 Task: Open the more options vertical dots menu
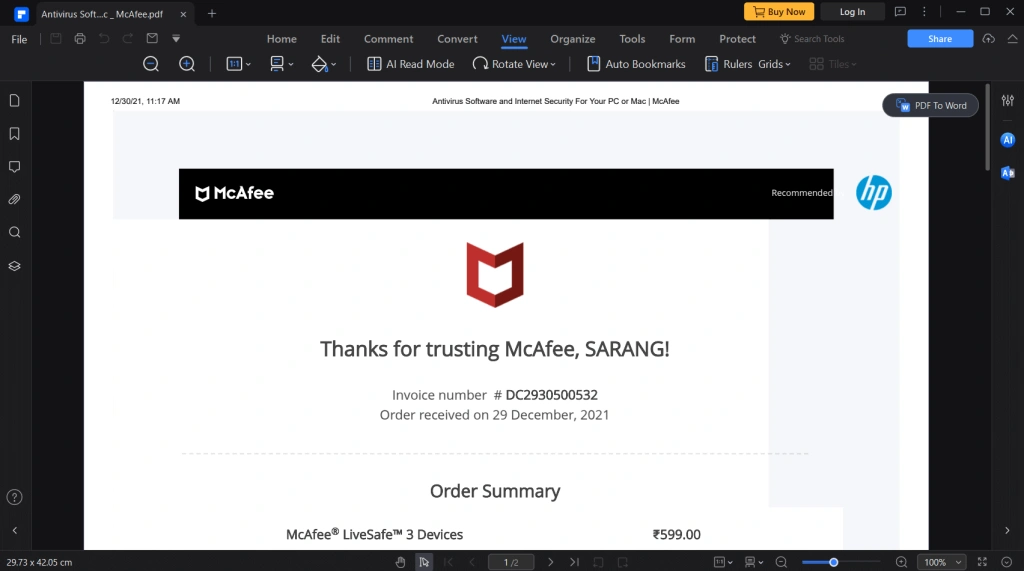pyautogui.click(x=924, y=12)
